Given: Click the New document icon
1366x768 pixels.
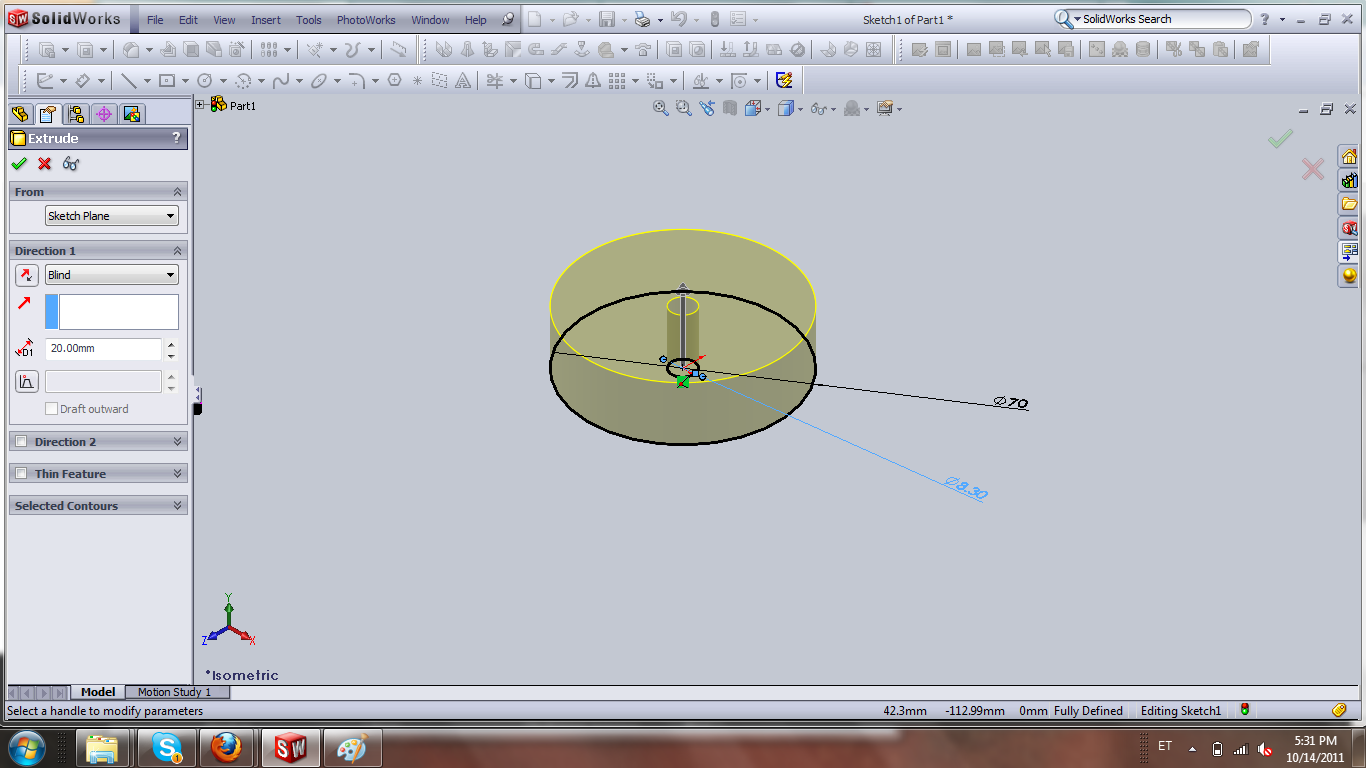Looking at the screenshot, I should 535,19.
